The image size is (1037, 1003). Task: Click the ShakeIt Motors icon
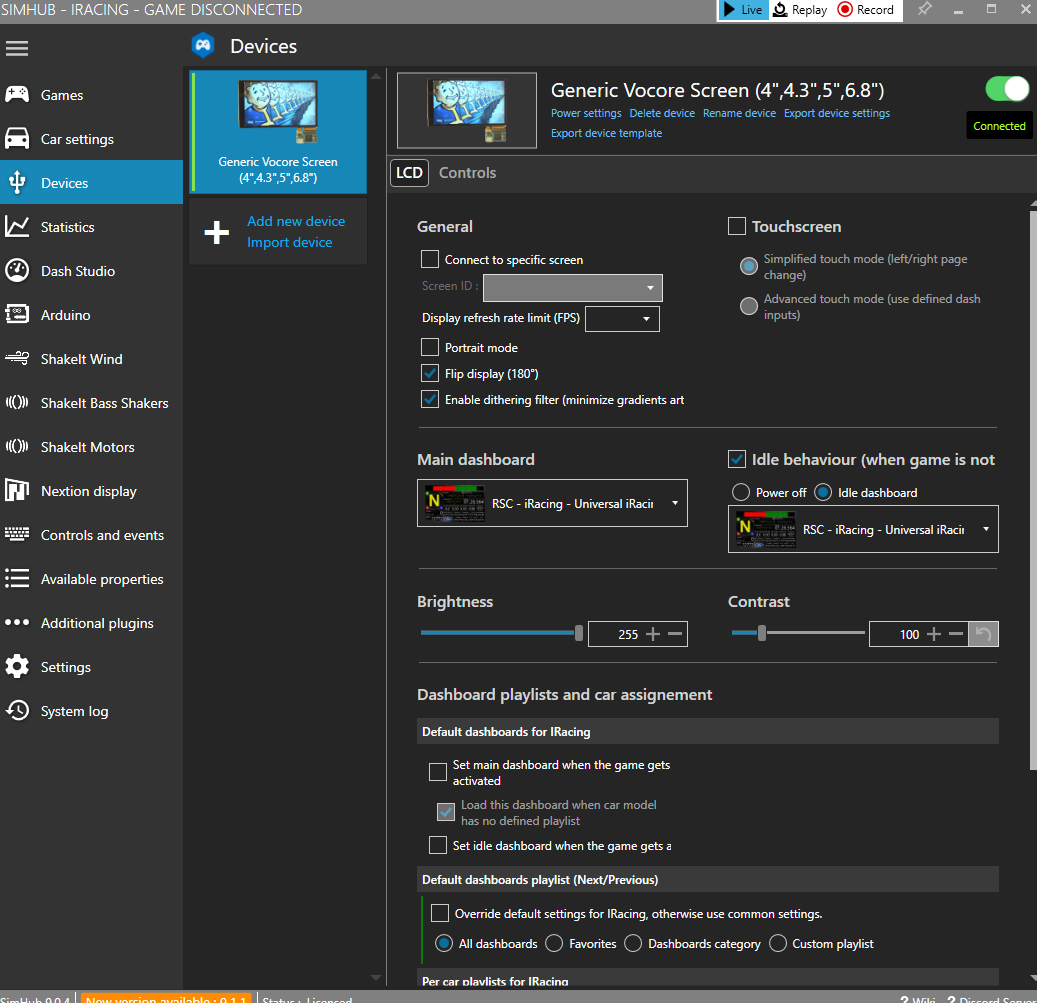pyautogui.click(x=17, y=446)
